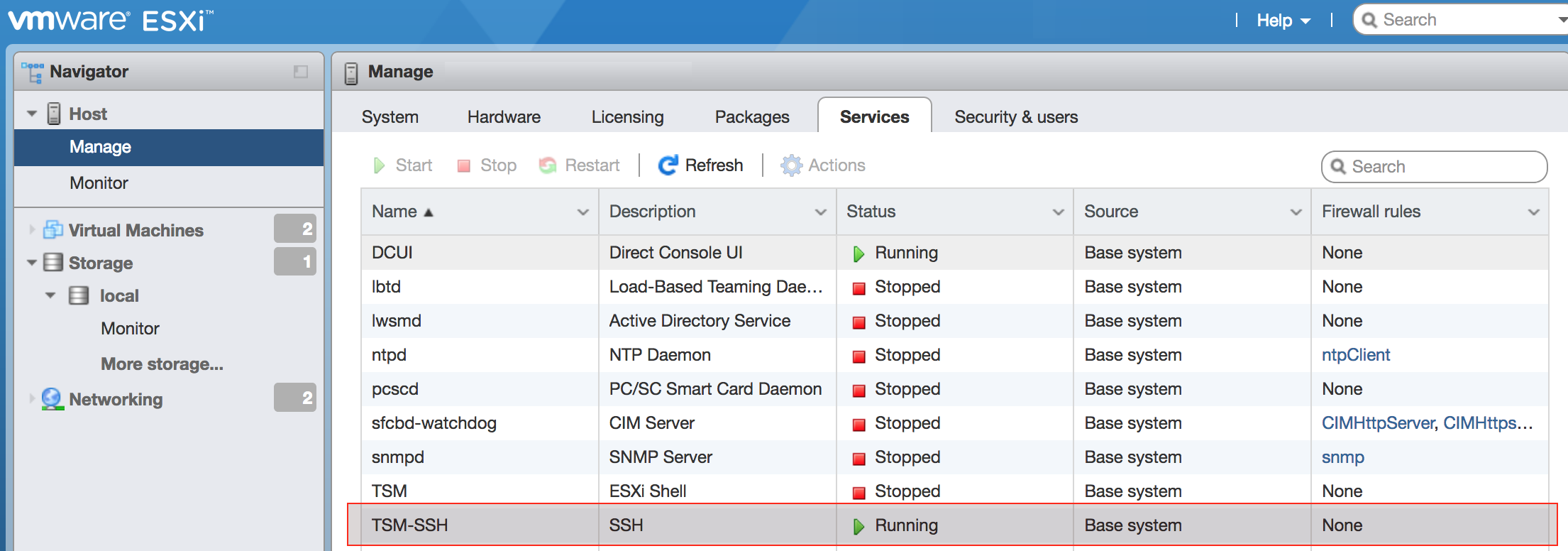Open the Help dropdown menu
Image resolution: width=1568 pixels, height=551 pixels.
1283,21
